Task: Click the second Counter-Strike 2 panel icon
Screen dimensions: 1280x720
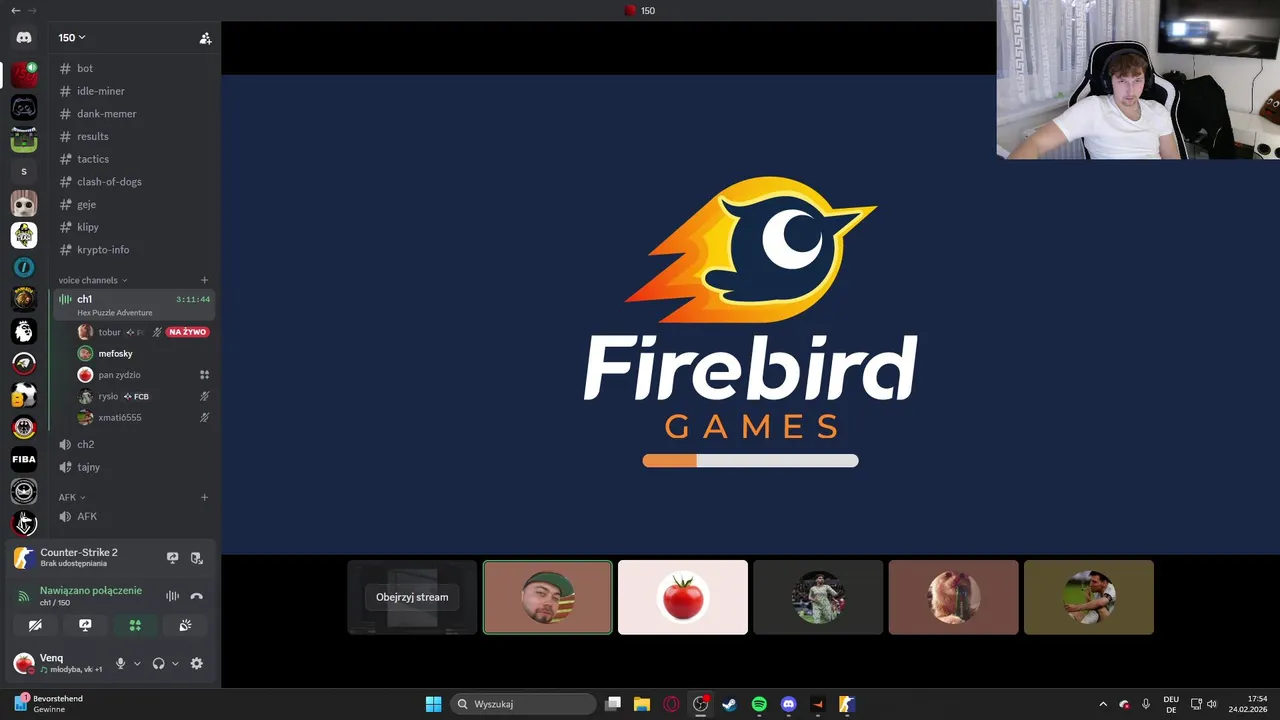Action: click(x=196, y=558)
